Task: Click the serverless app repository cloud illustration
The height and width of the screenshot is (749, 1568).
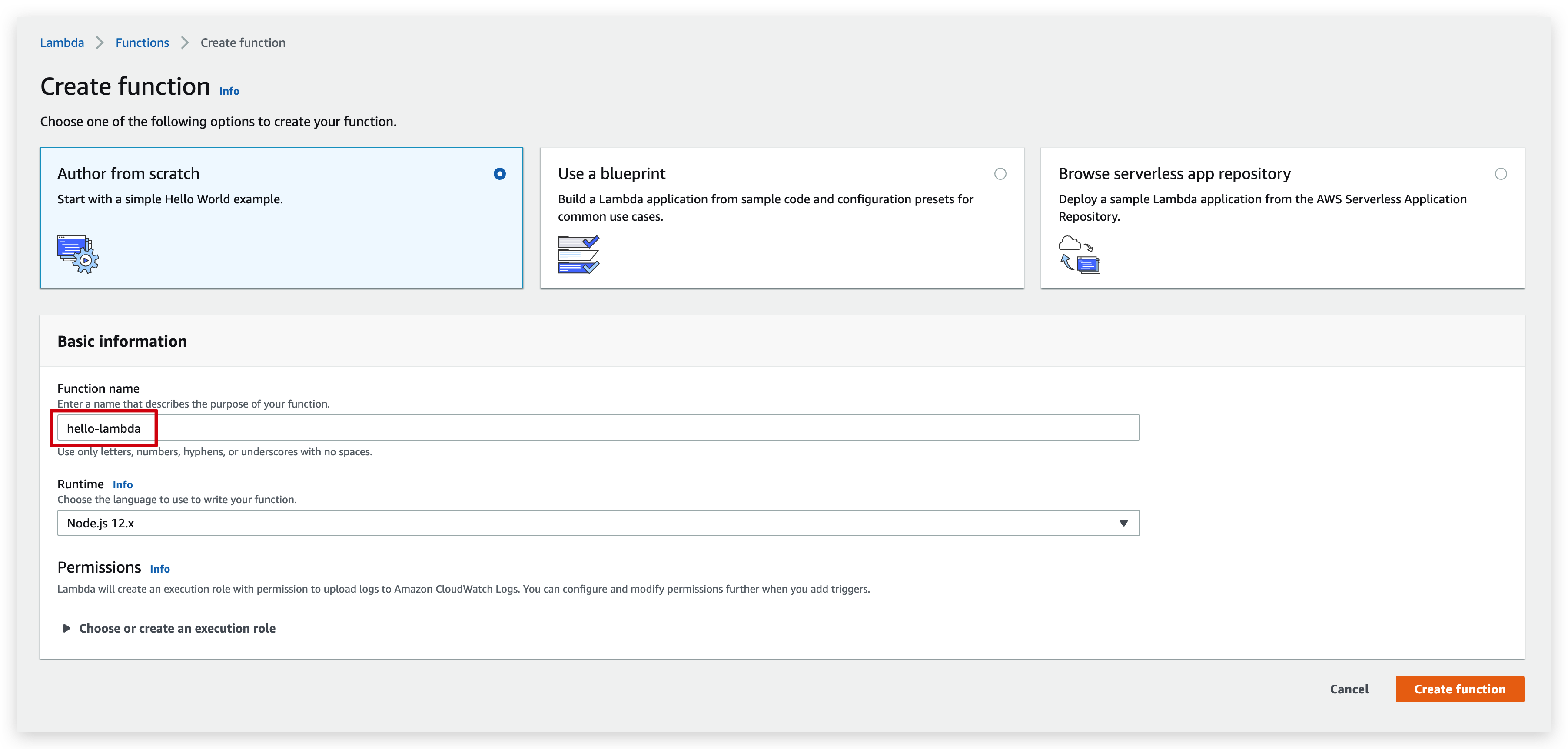Action: pyautogui.click(x=1079, y=254)
